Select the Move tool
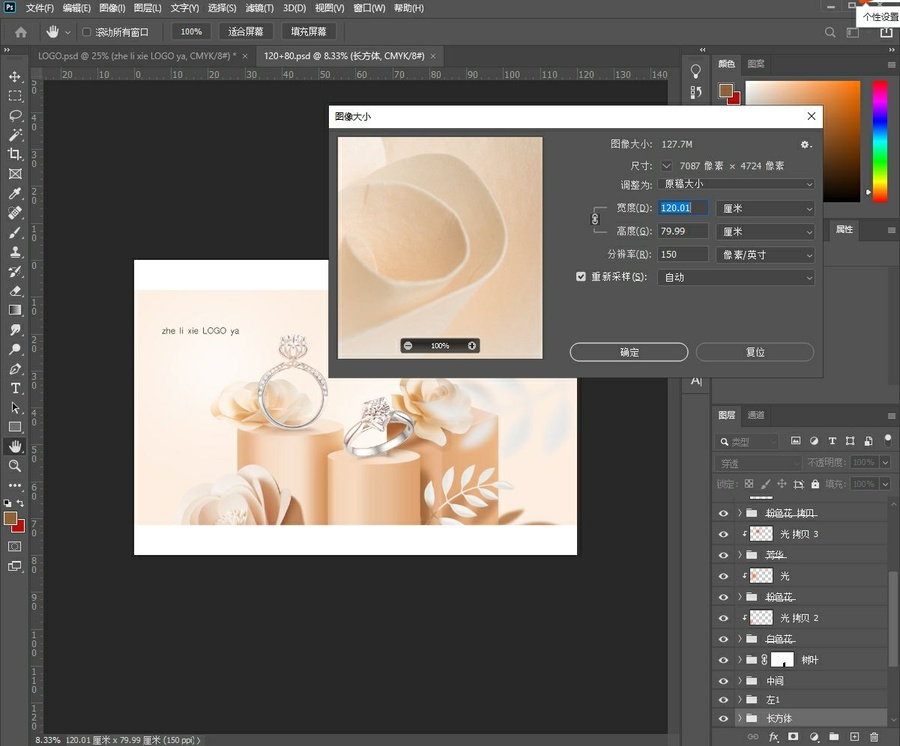The height and width of the screenshot is (746, 900). pyautogui.click(x=15, y=76)
